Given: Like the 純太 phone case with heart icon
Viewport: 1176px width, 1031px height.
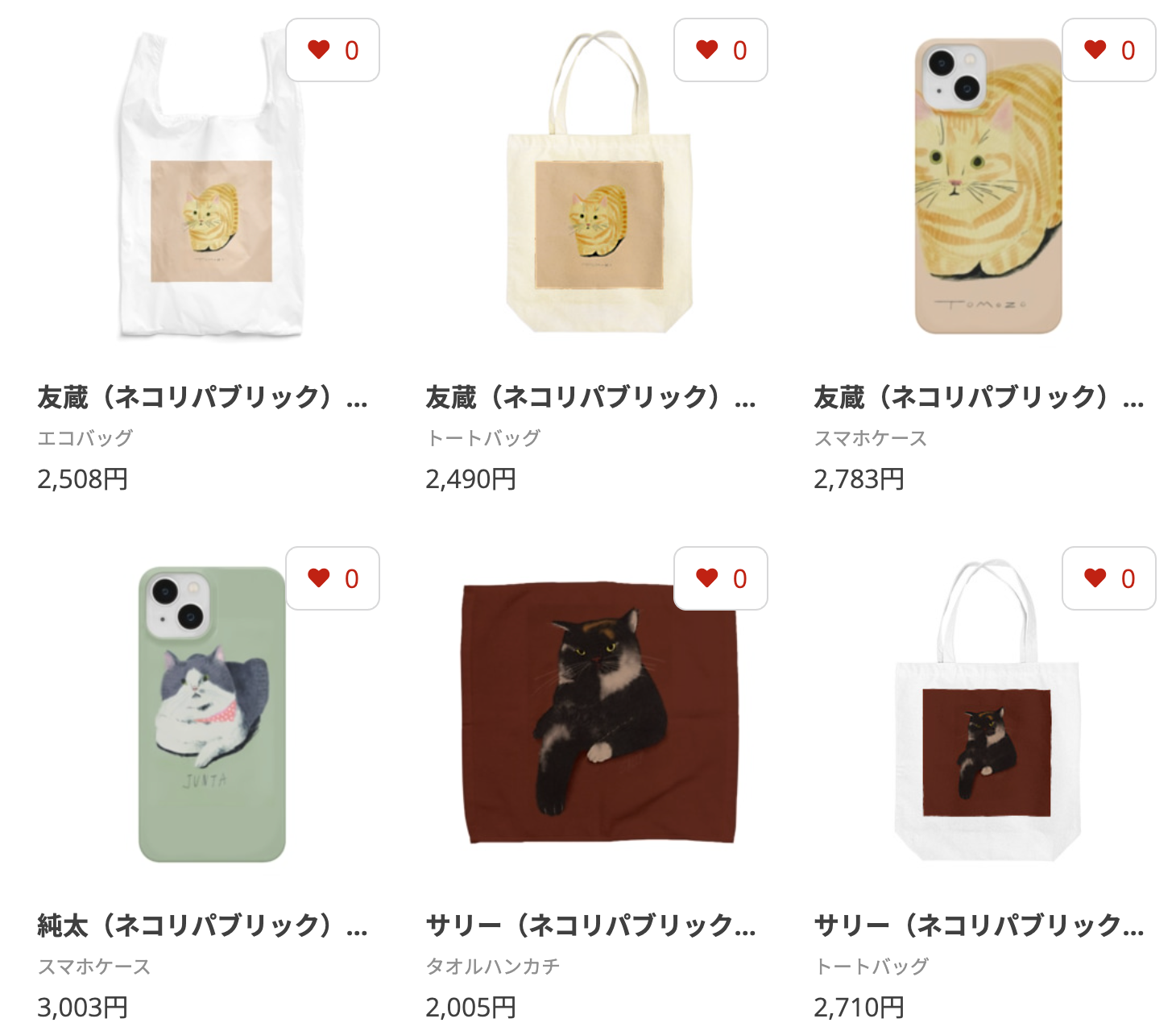Looking at the screenshot, I should click(333, 578).
